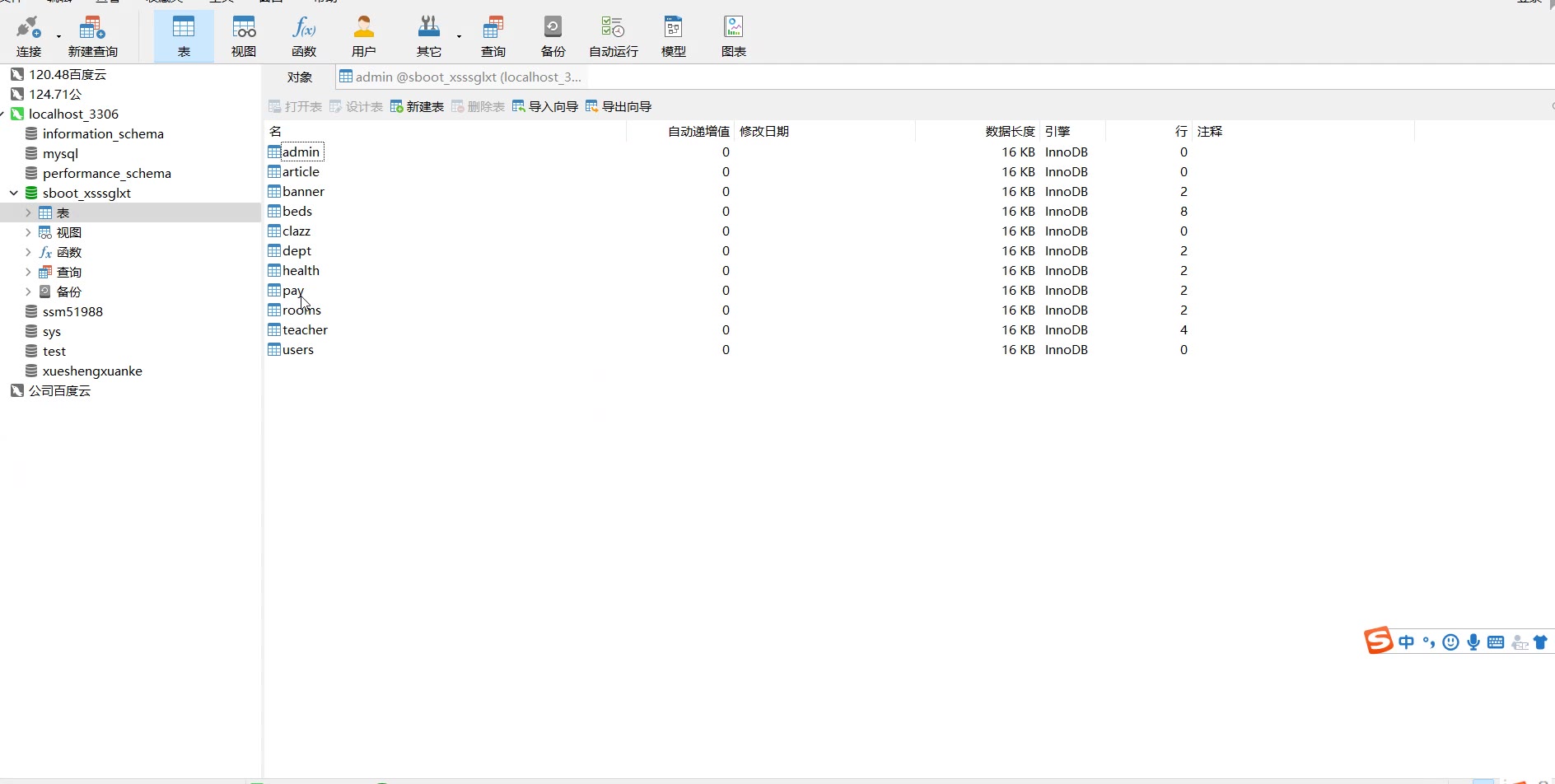Open the dropdown arrow beside 其它
The image size is (1555, 784).
coord(459,36)
